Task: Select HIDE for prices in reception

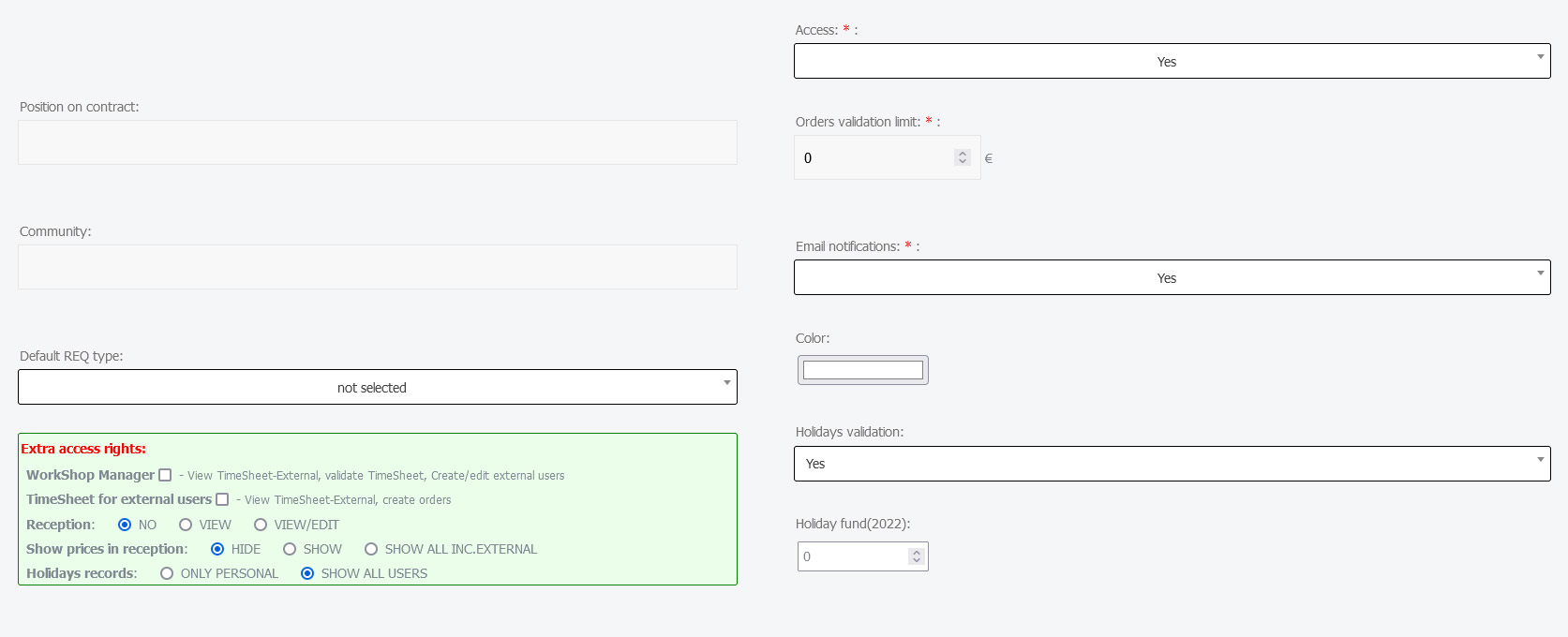Action: coord(217,549)
